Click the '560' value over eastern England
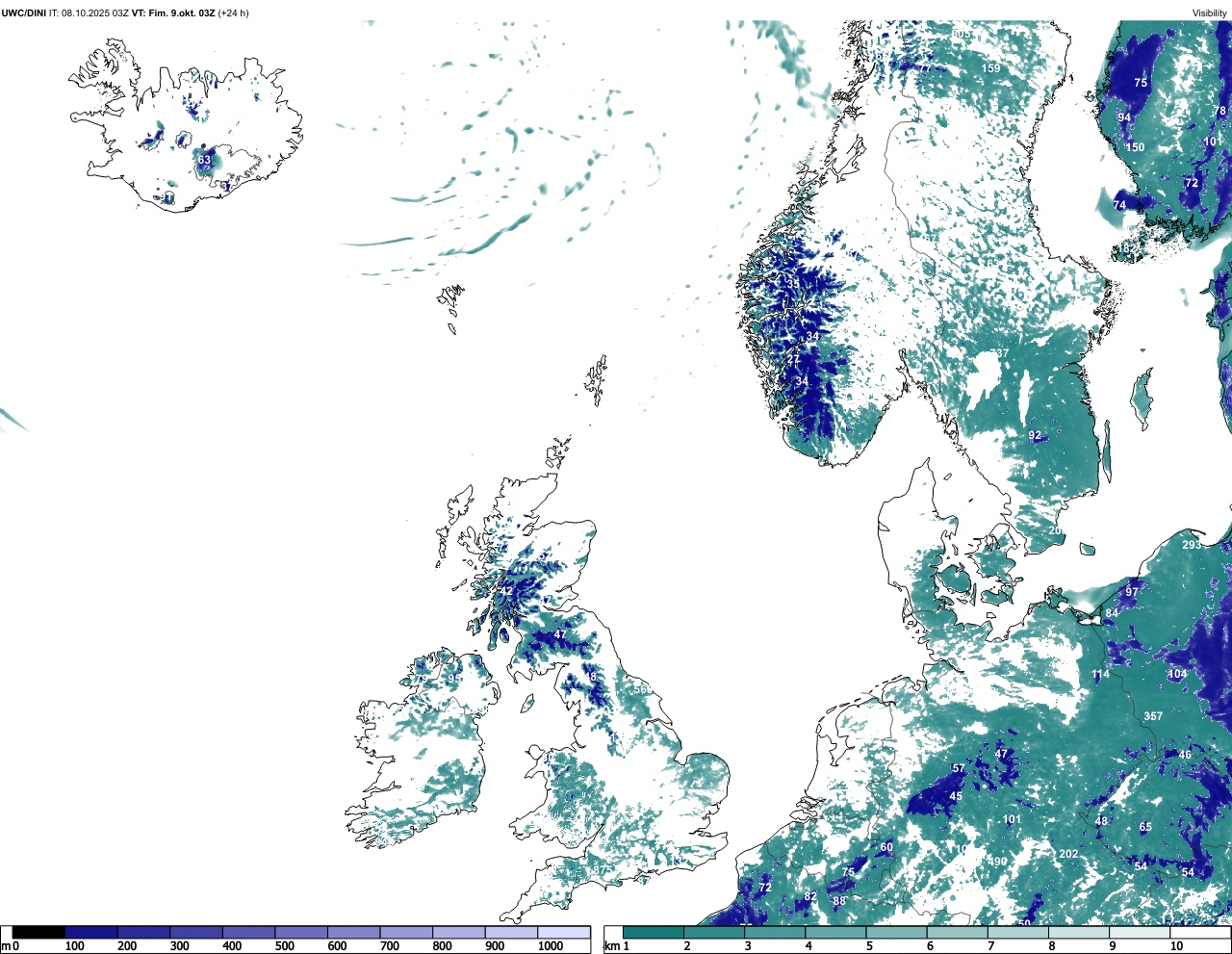Image resolution: width=1232 pixels, height=954 pixels. pyautogui.click(x=642, y=689)
